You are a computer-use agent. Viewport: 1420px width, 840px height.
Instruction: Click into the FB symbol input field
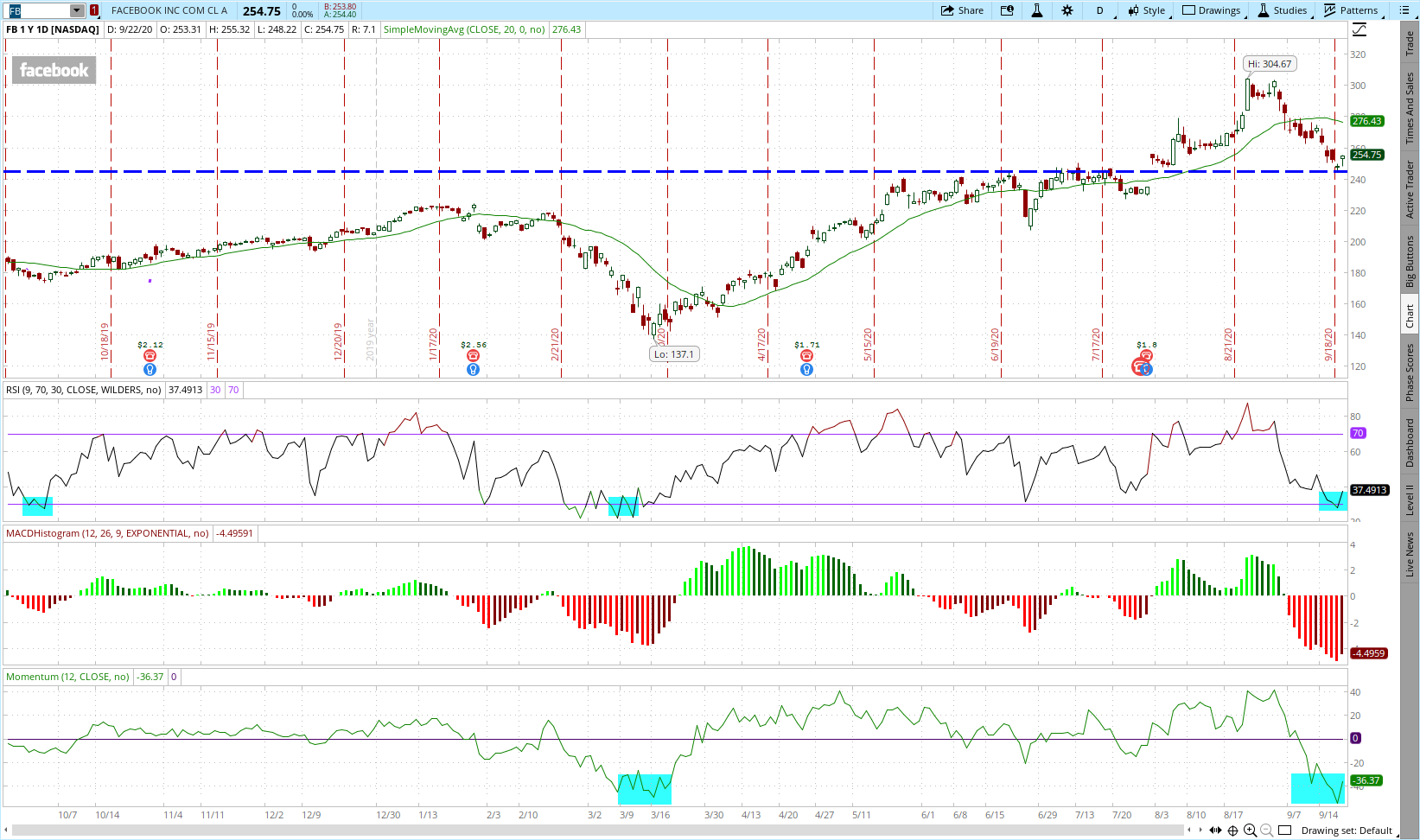pos(39,10)
